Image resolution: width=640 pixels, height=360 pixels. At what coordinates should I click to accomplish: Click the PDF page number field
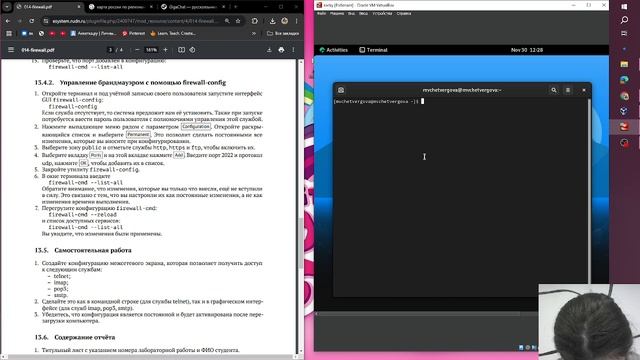point(110,50)
